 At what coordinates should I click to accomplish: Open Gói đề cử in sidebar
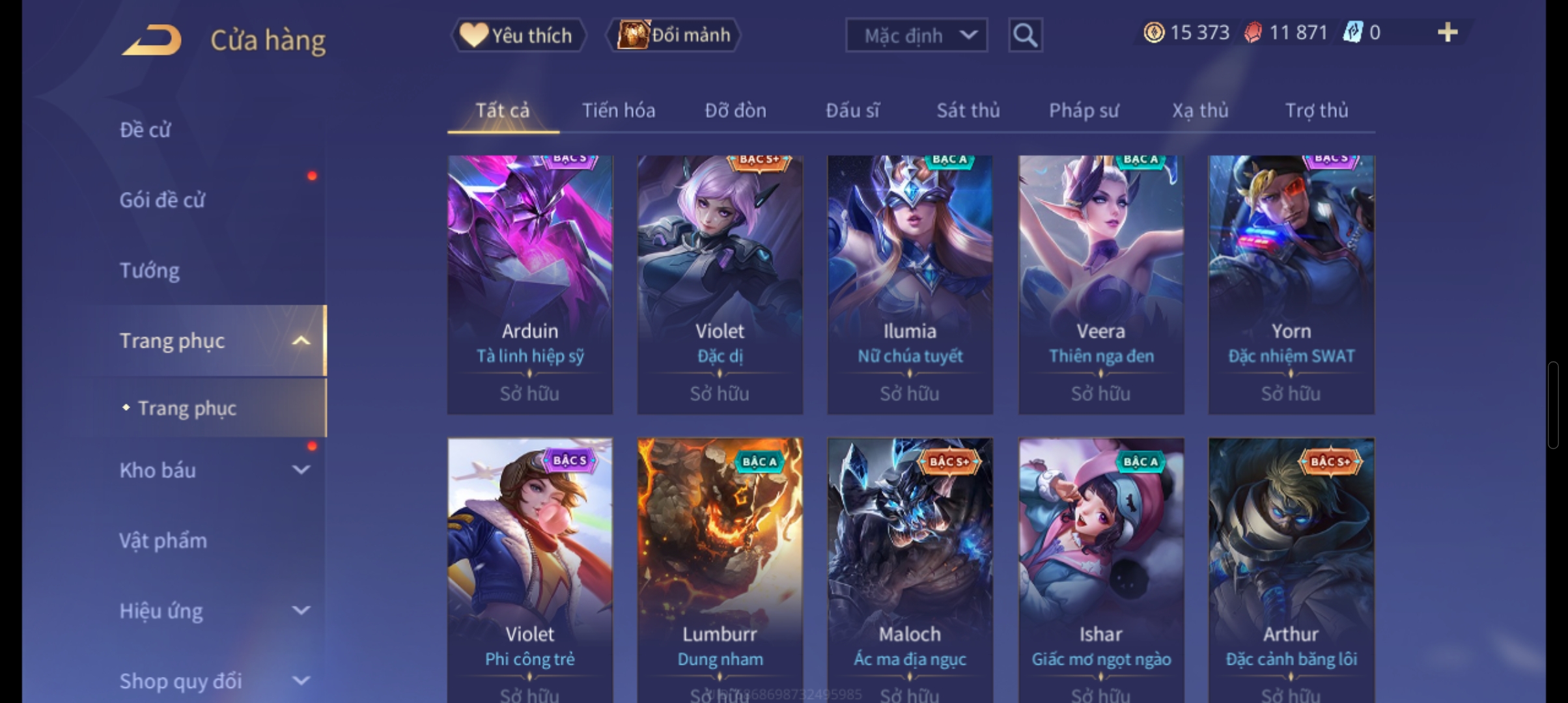162,200
